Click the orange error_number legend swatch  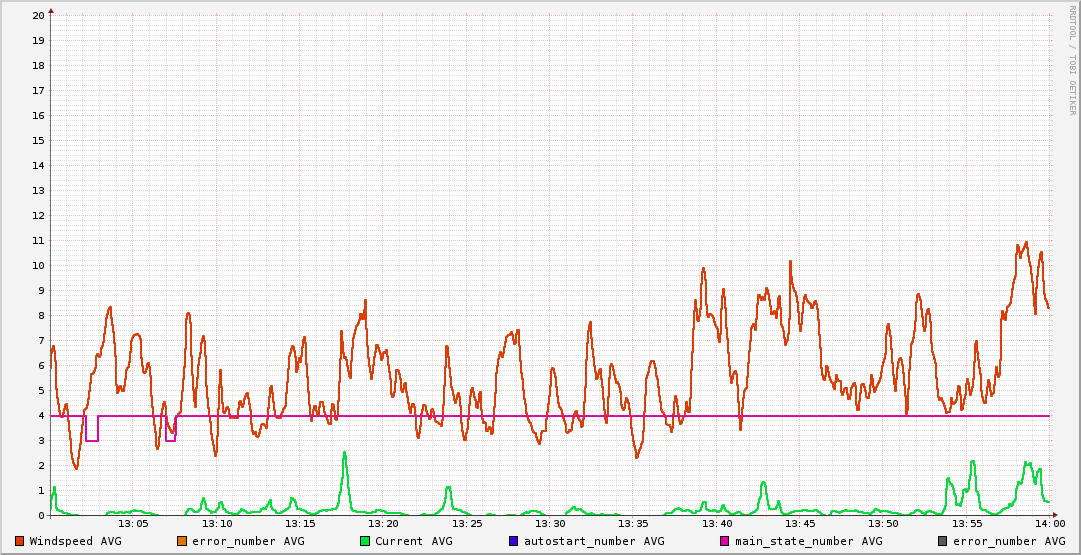pos(182,541)
